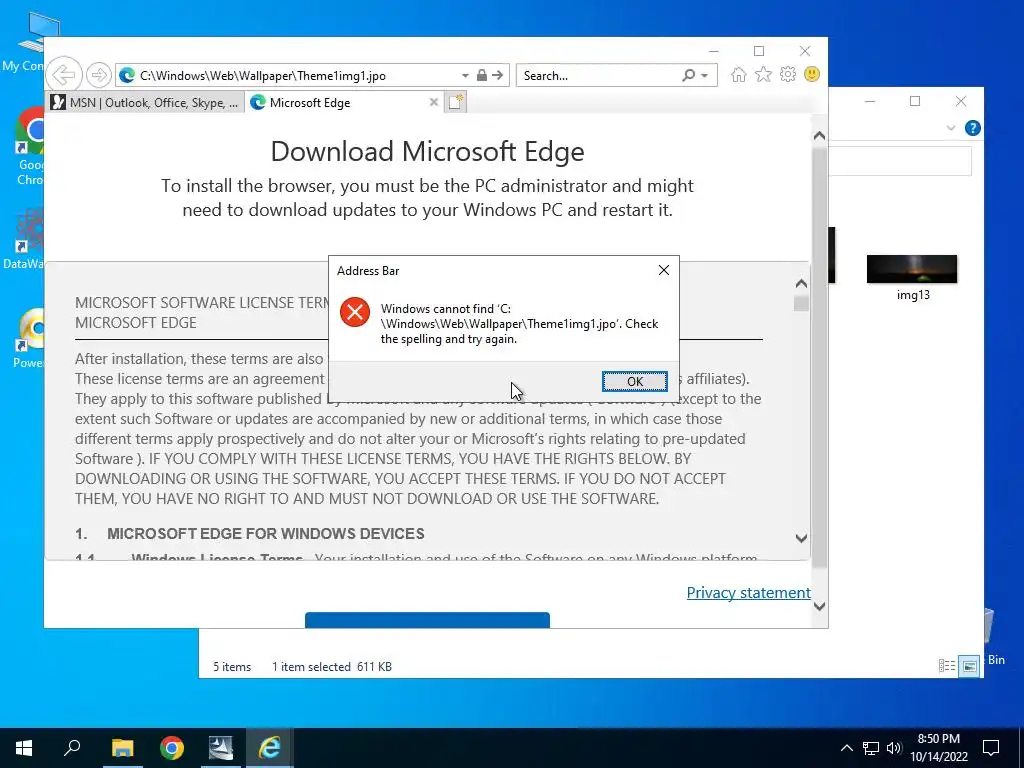
Task: Open Google Chrome desktop shortcut
Action: (x=29, y=146)
